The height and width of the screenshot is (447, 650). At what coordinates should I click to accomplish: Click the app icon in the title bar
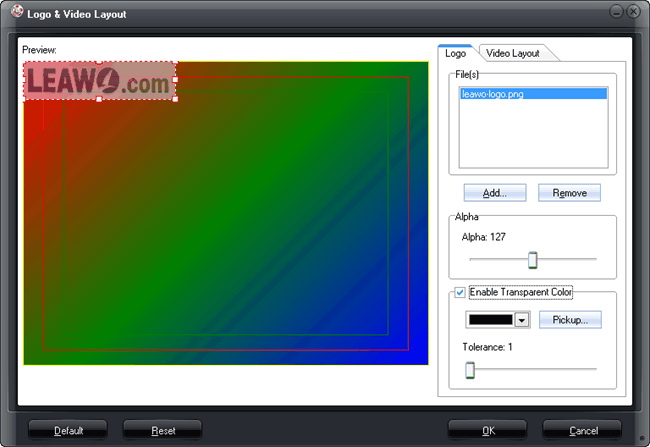click(x=17, y=11)
